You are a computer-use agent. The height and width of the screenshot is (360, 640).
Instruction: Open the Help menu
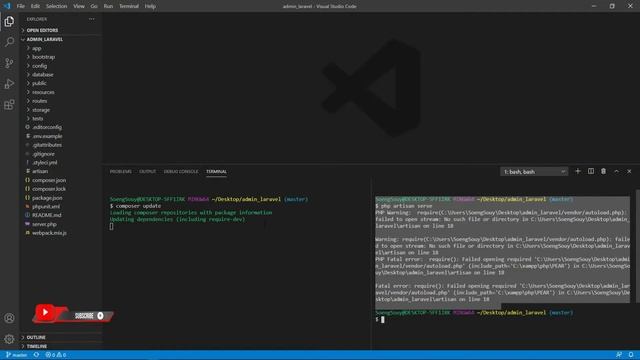(150, 6)
